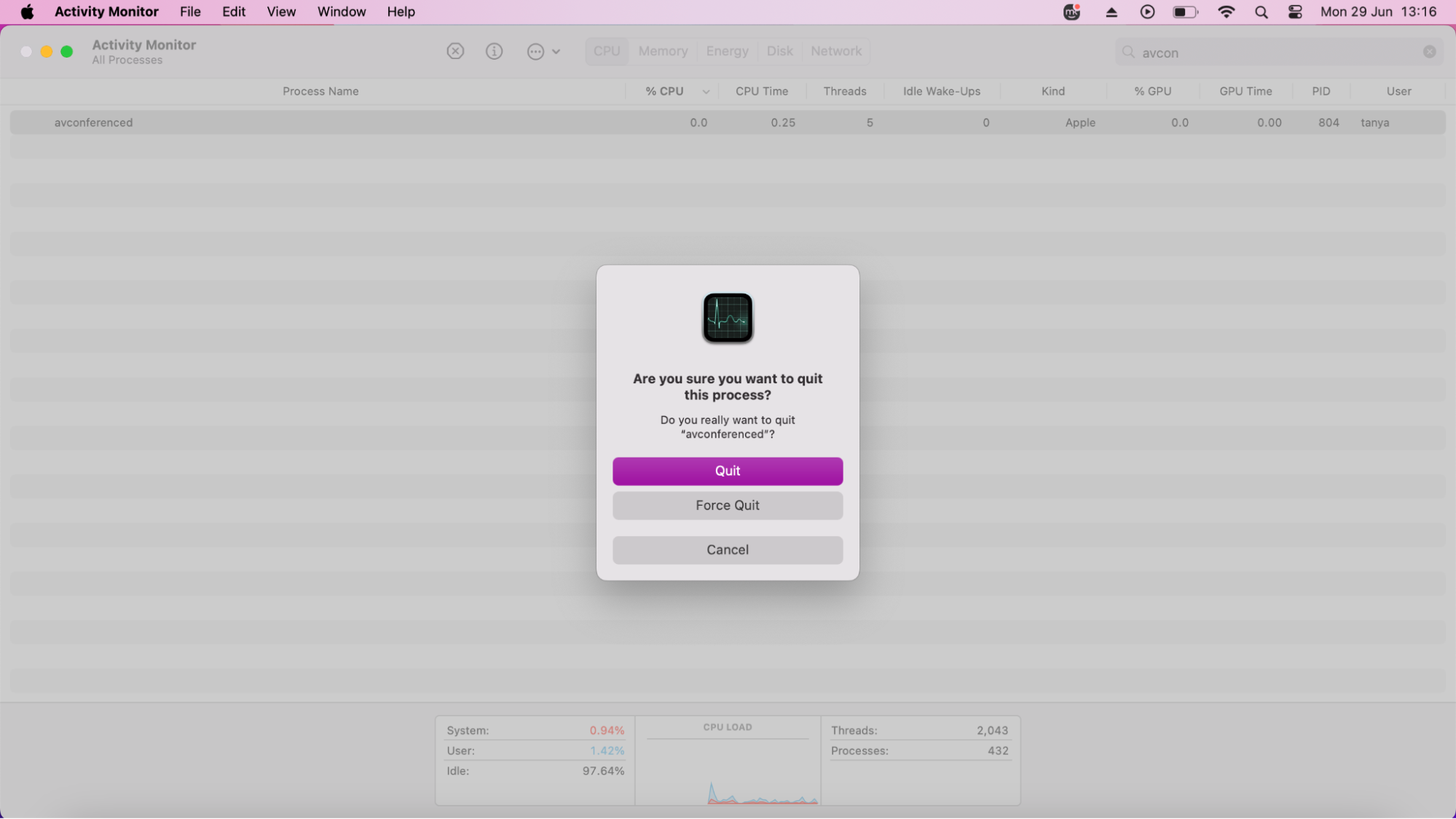This screenshot has height=819, width=1456.
Task: Sort by the PID column header
Action: pos(1321,91)
